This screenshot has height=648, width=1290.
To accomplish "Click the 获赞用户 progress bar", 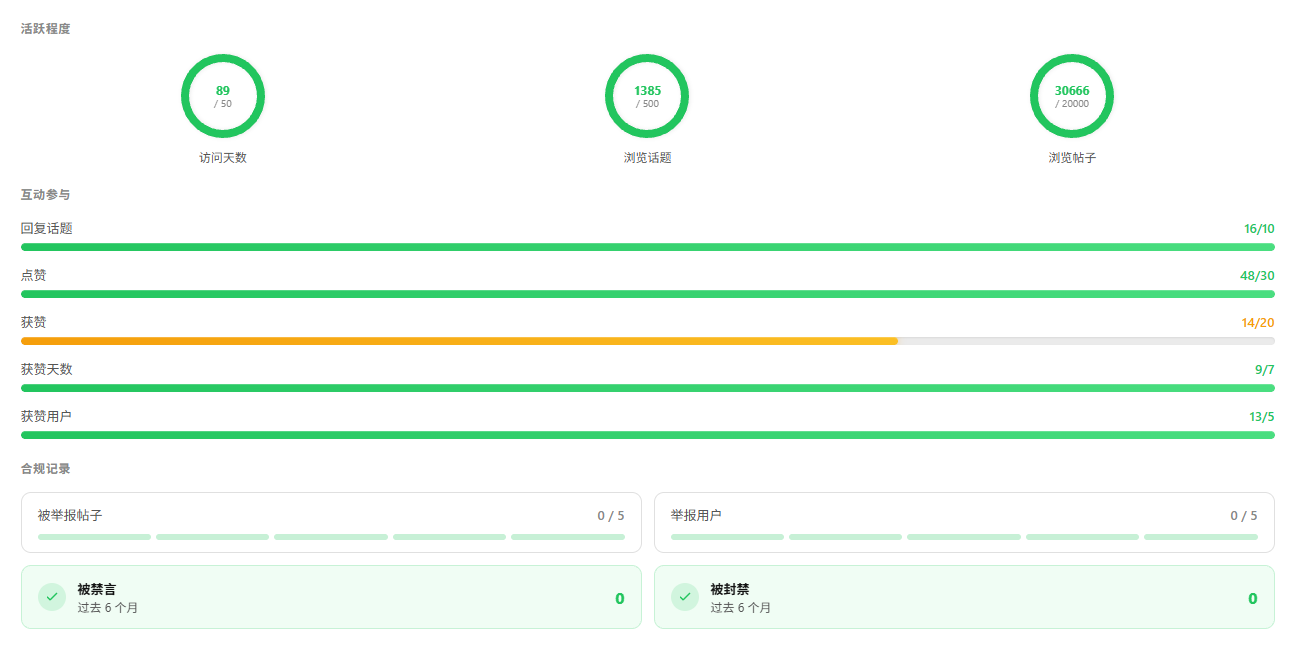I will click(x=648, y=435).
